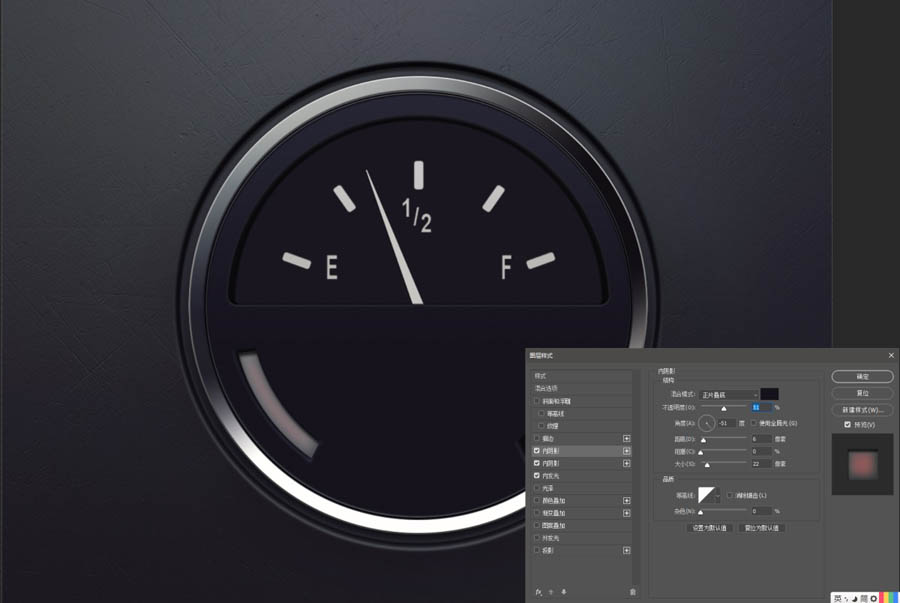Image resolution: width=900 pixels, height=603 pixels.
Task: Click the inner shadow color swatch
Action: point(769,394)
